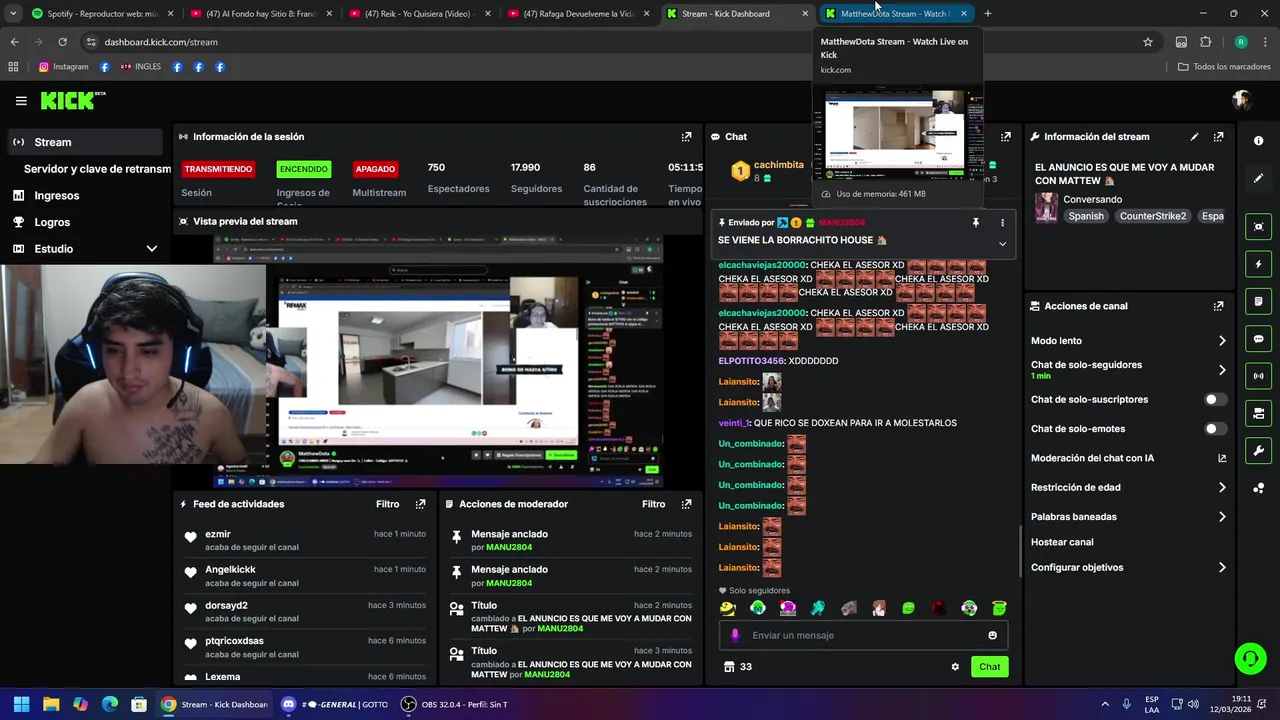1280x720 pixels.
Task: Toggle Chat de solo-emotes switch
Action: click(1215, 429)
